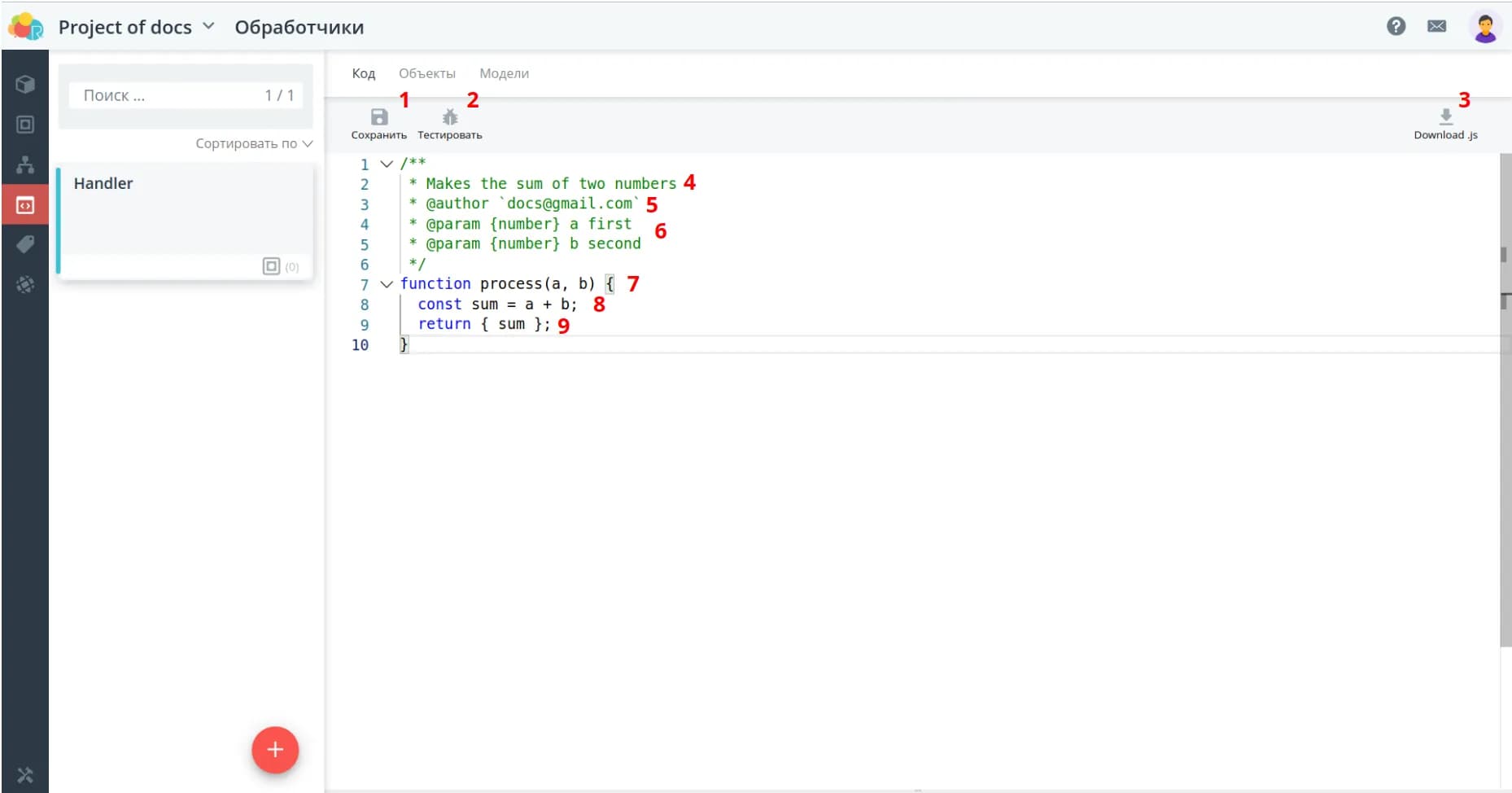
Task: Click the Test (Тестировать) bug icon
Action: 449,117
